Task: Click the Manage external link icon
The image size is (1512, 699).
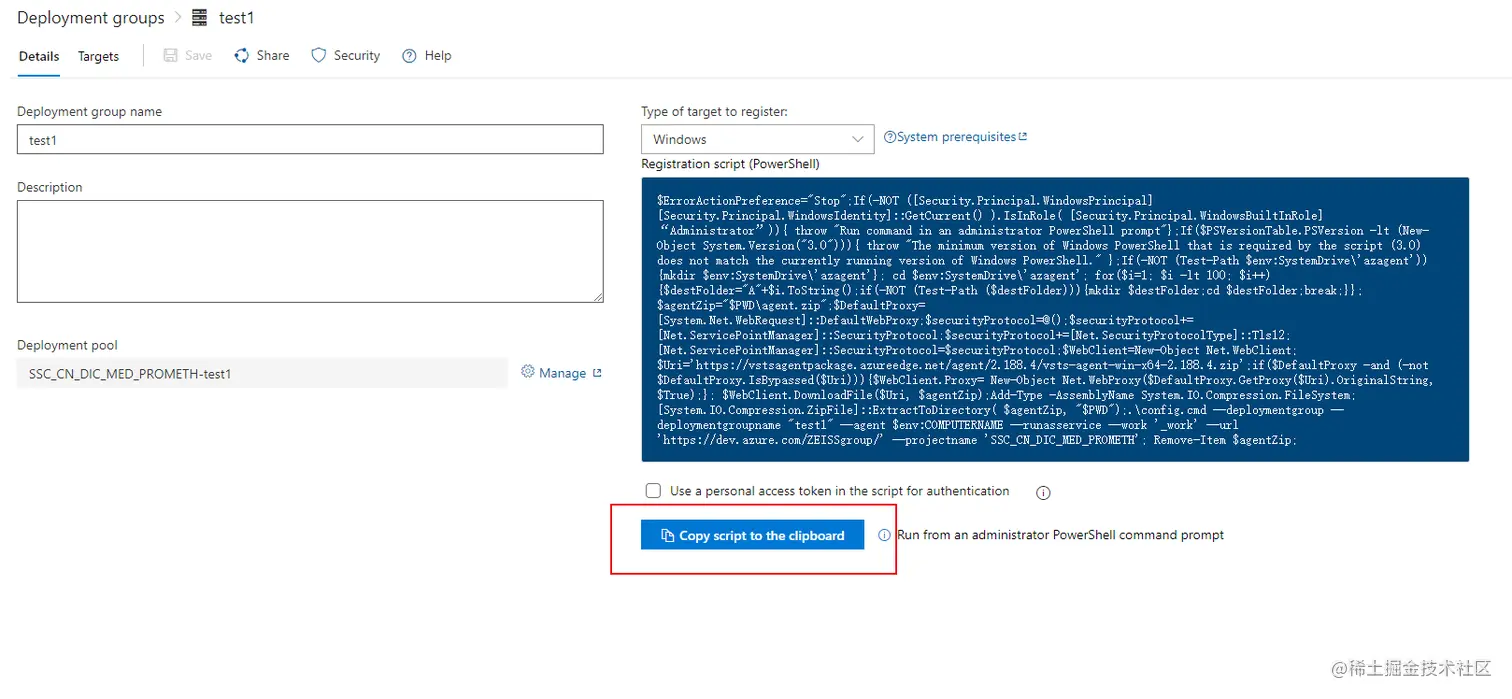Action: (597, 373)
